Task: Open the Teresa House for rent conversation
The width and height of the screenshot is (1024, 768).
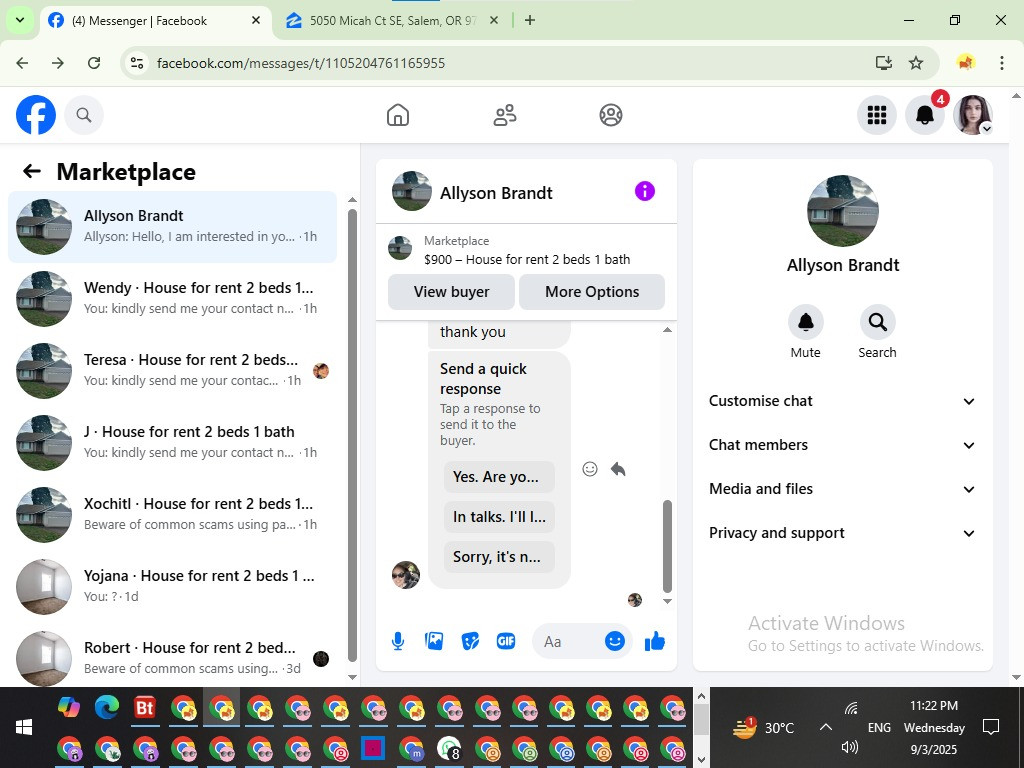Action: pyautogui.click(x=172, y=370)
